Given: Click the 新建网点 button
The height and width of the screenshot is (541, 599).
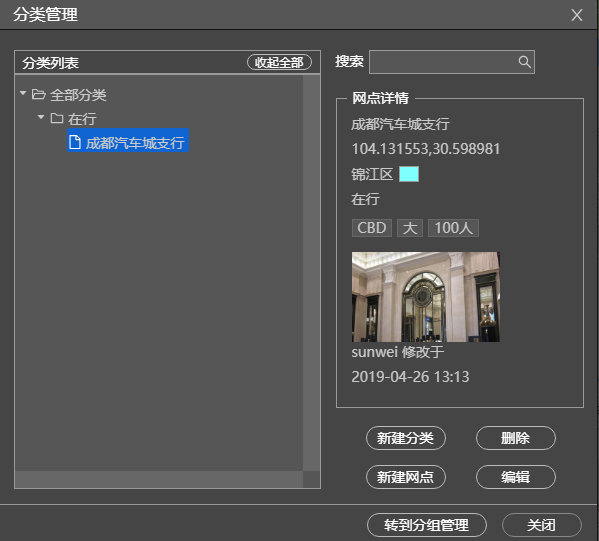Looking at the screenshot, I should coord(406,477).
